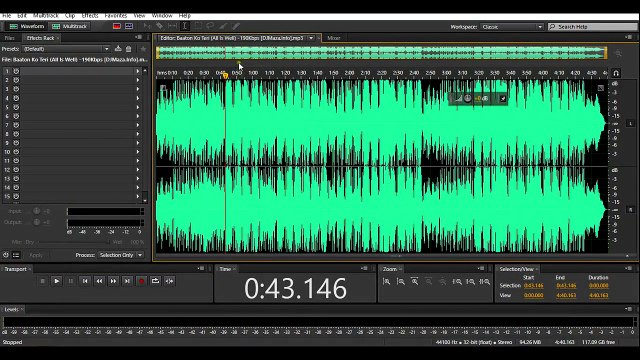The image size is (640, 360).
Task: Zoom in time in Zoom panel
Action: point(415,282)
